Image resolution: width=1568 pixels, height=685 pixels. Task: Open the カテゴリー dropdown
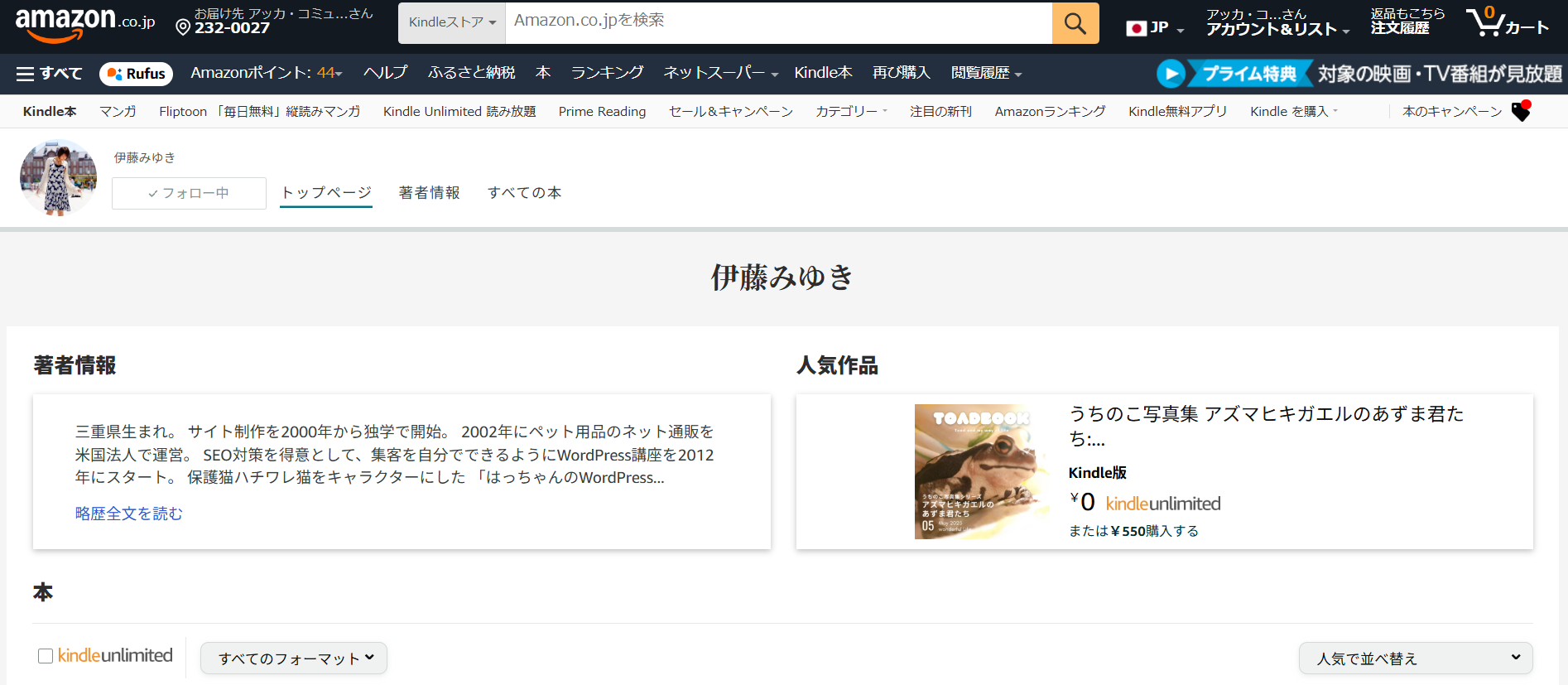851,111
